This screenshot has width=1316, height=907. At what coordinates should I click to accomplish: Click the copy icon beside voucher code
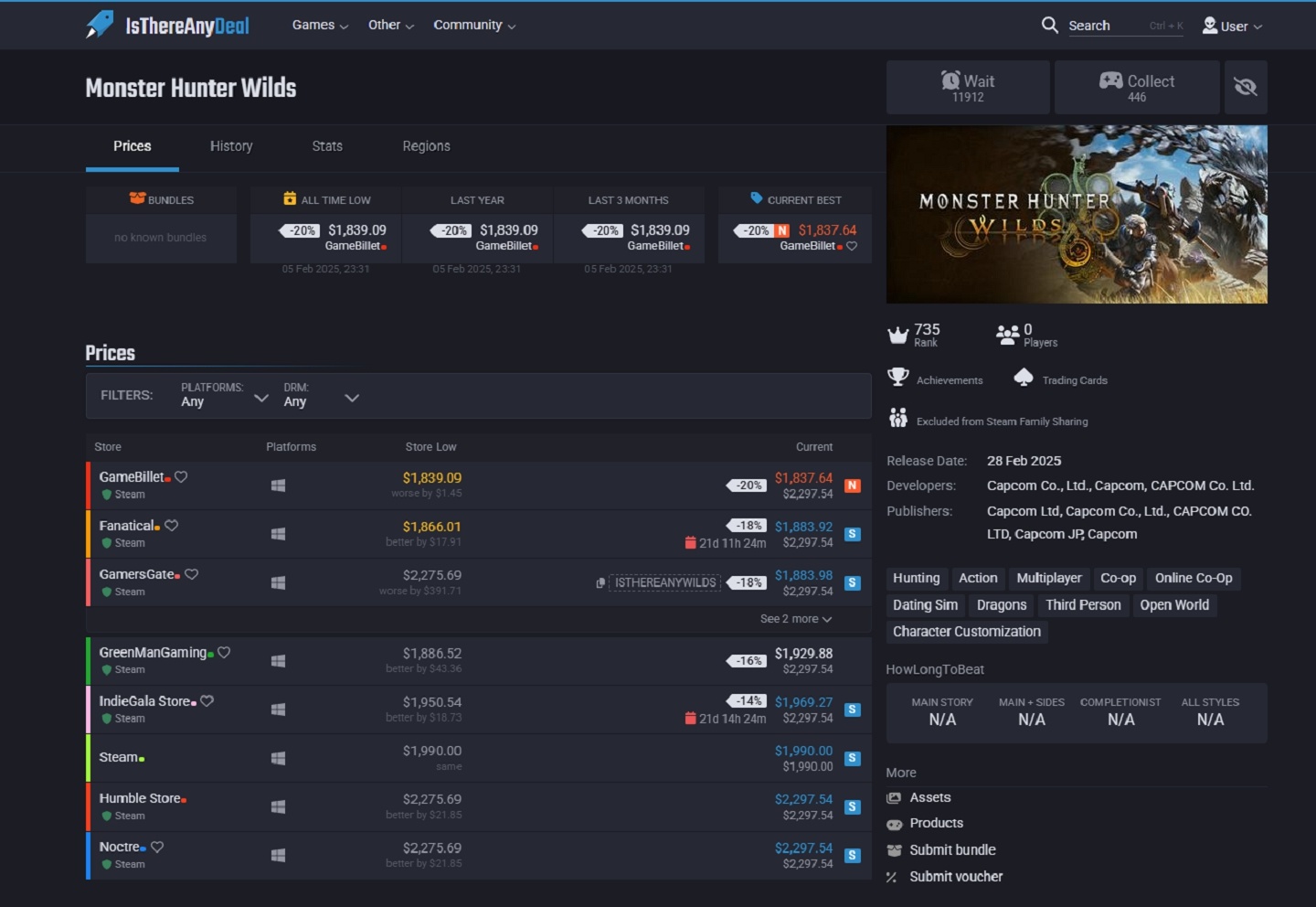pyautogui.click(x=600, y=582)
